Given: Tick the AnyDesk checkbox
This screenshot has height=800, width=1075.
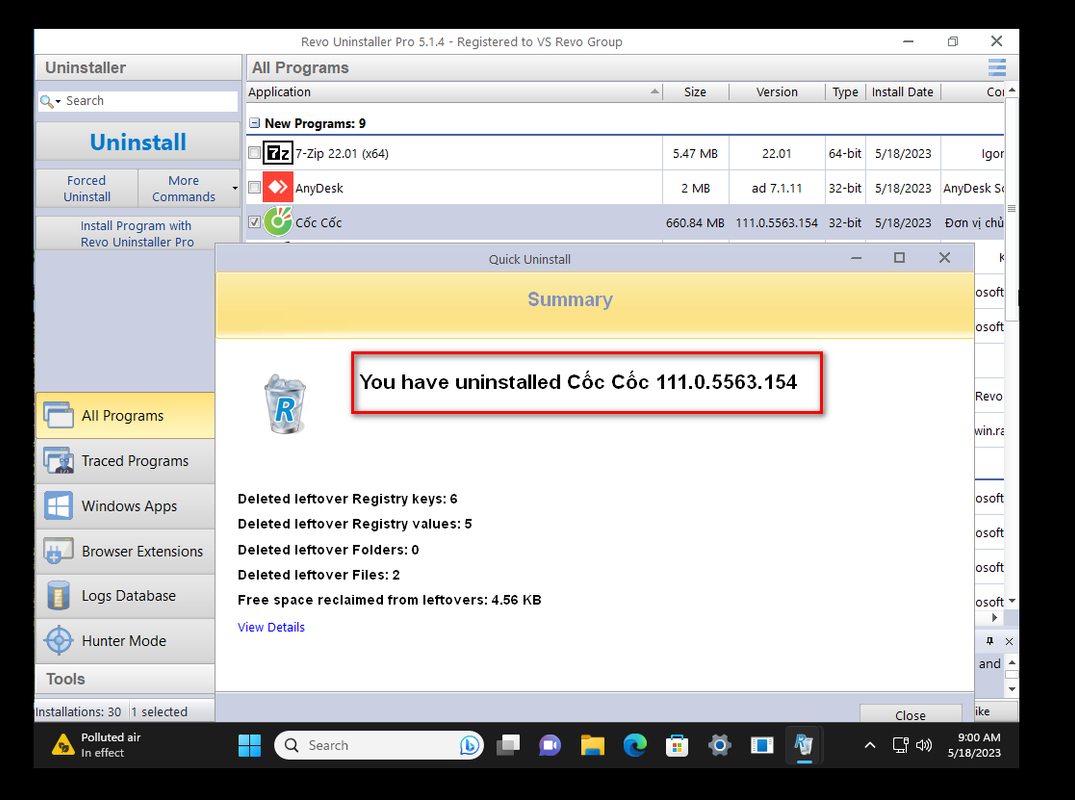Looking at the screenshot, I should (x=254, y=187).
